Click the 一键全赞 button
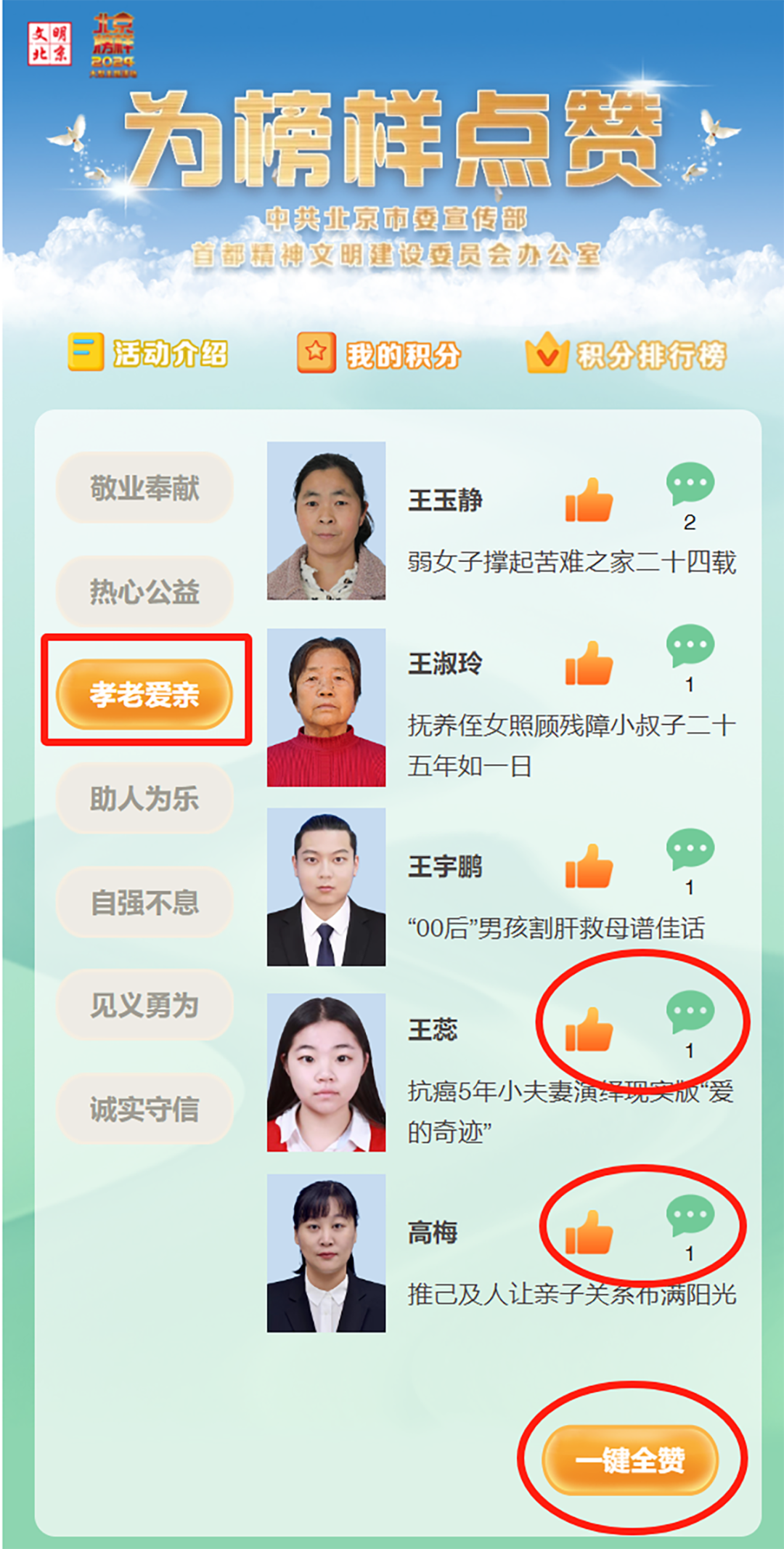This screenshot has height=1549, width=784. click(630, 1460)
